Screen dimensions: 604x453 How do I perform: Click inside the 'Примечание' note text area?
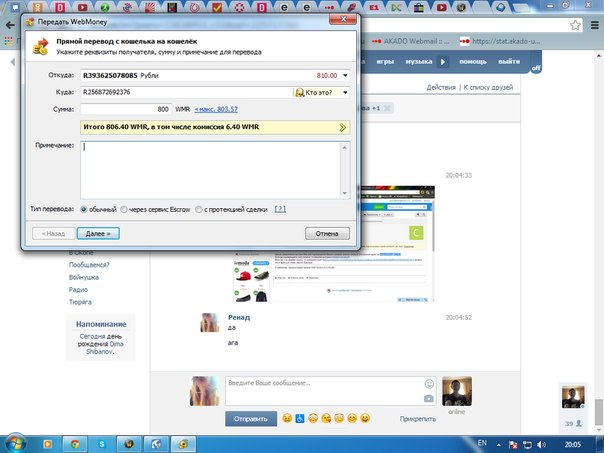pos(210,170)
